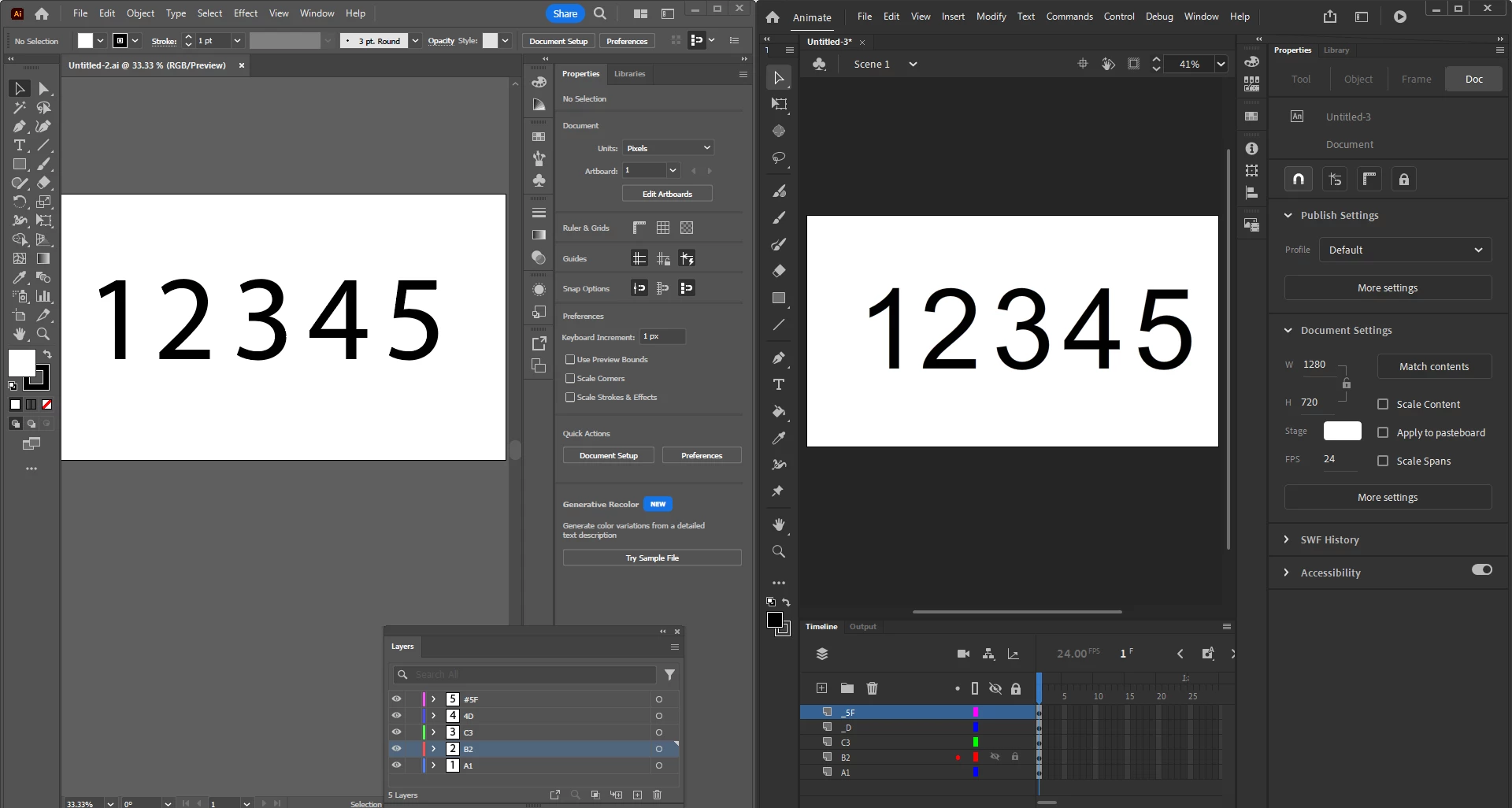Switch to the Frame tab in Animate Properties

click(x=1416, y=79)
